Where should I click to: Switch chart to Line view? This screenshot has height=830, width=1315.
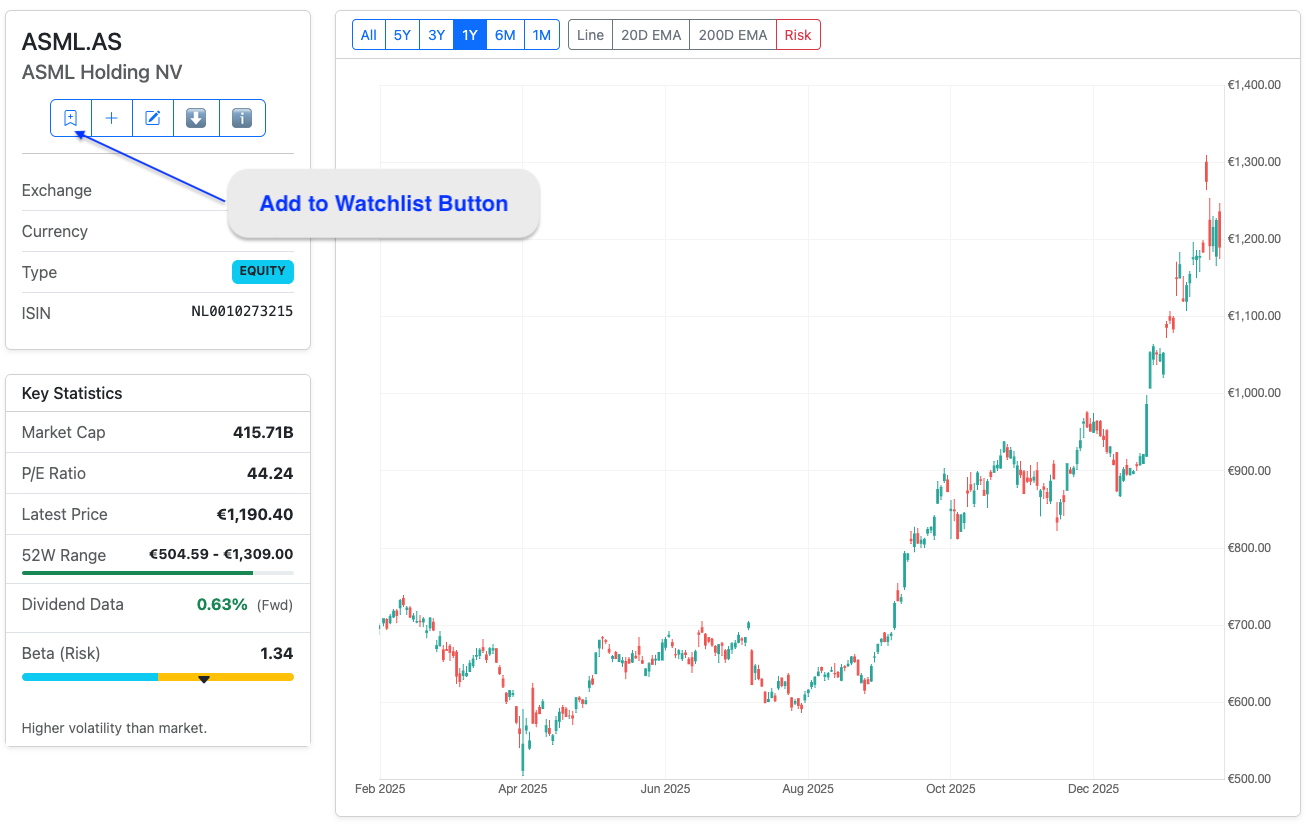[590, 35]
